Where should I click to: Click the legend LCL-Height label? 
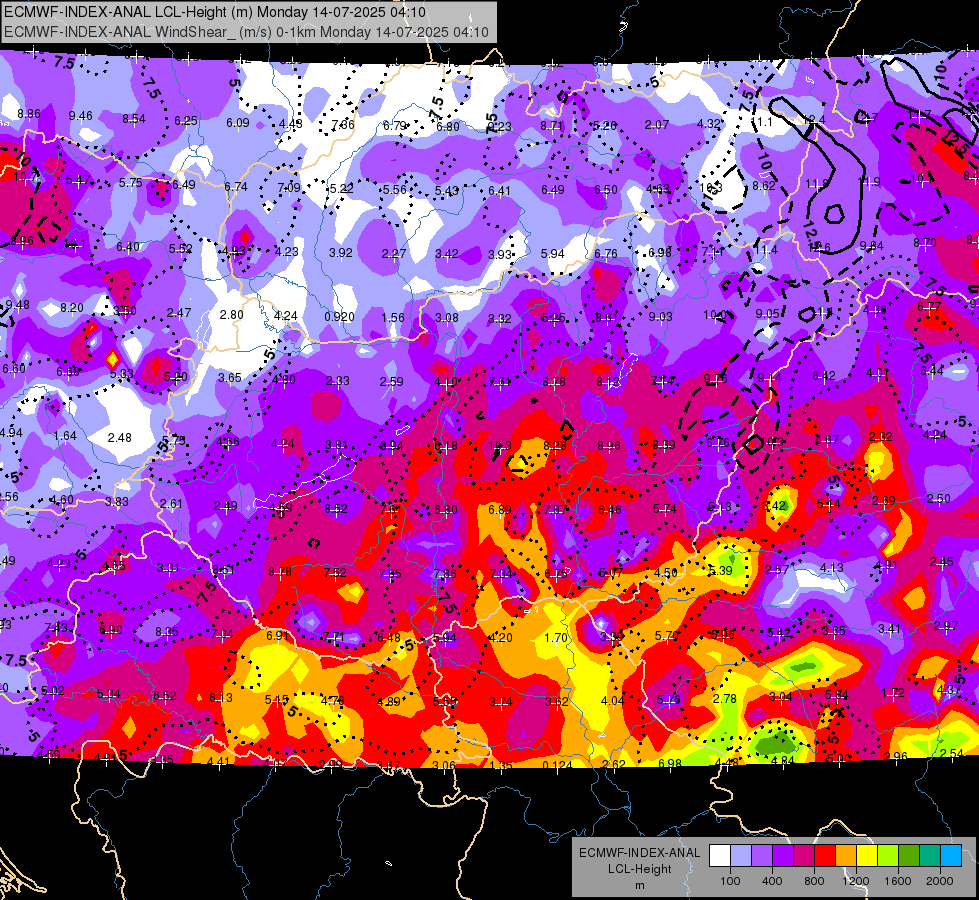pyautogui.click(x=639, y=869)
